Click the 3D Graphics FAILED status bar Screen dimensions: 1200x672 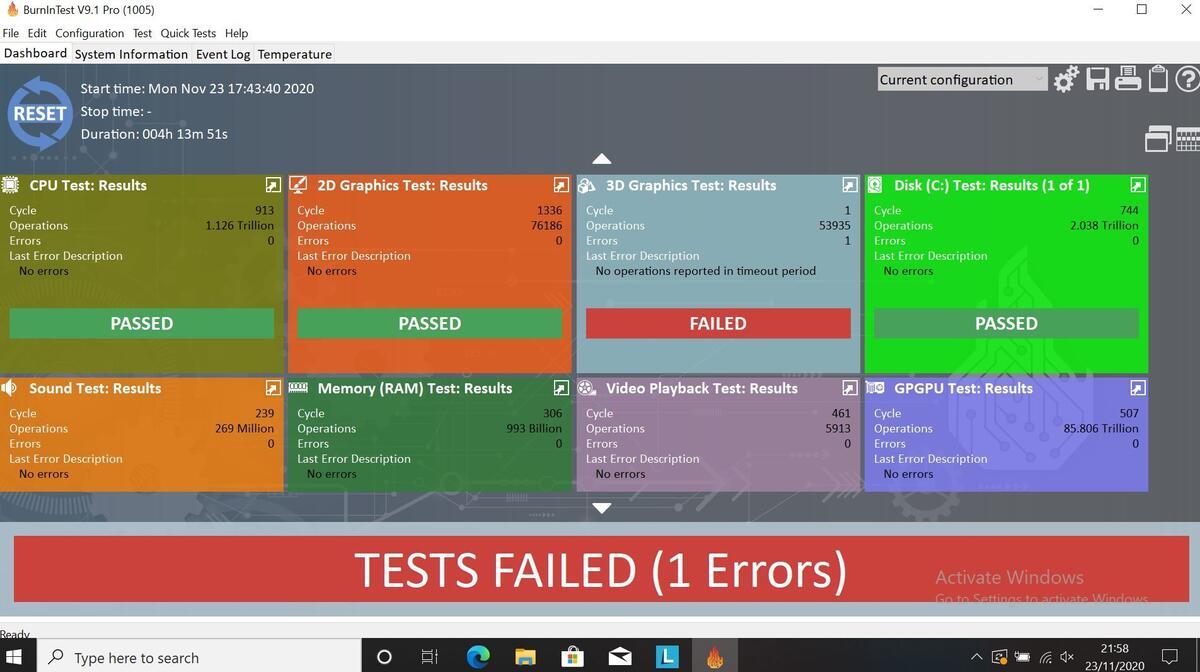718,323
